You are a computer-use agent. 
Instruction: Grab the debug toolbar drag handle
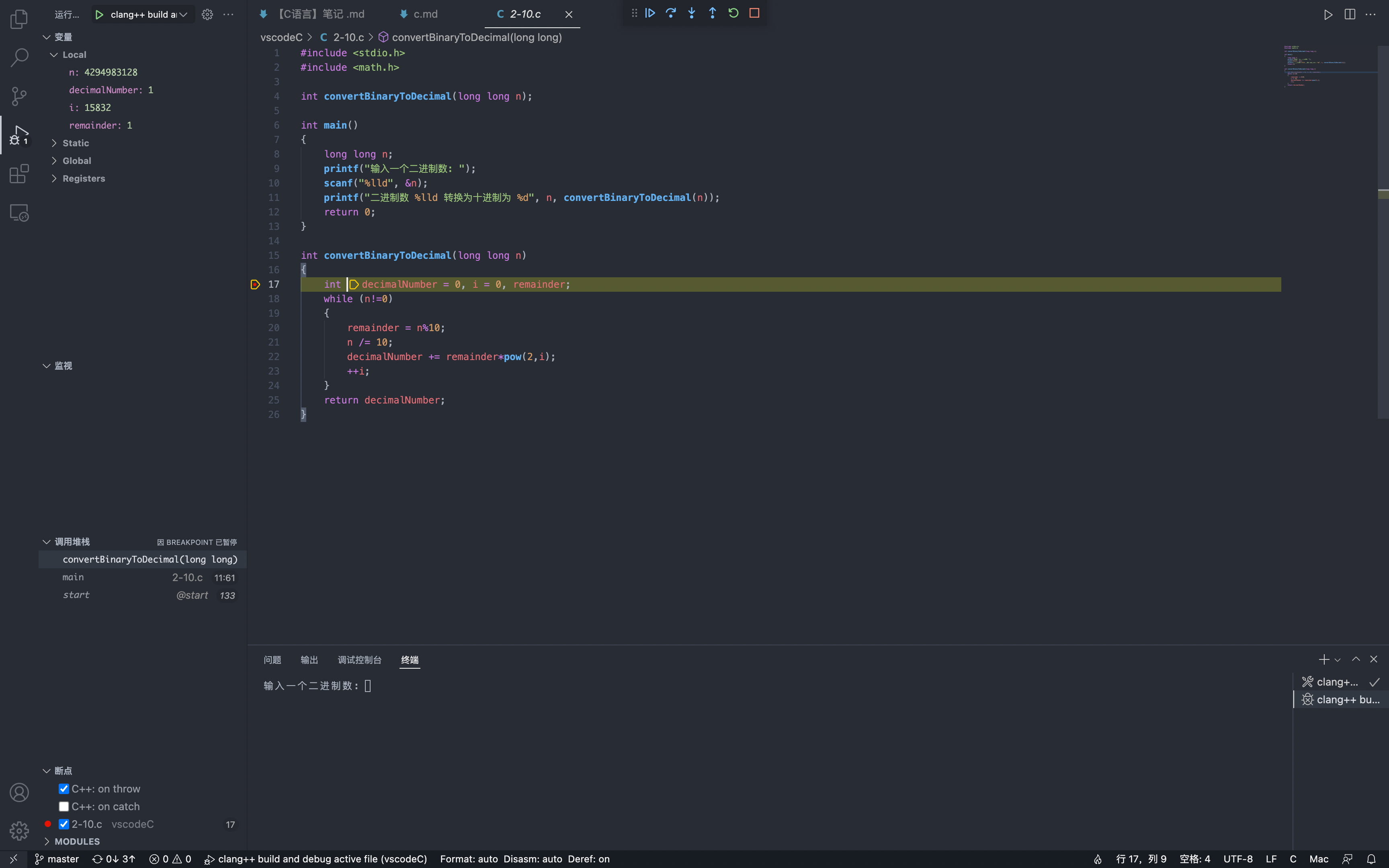click(634, 13)
